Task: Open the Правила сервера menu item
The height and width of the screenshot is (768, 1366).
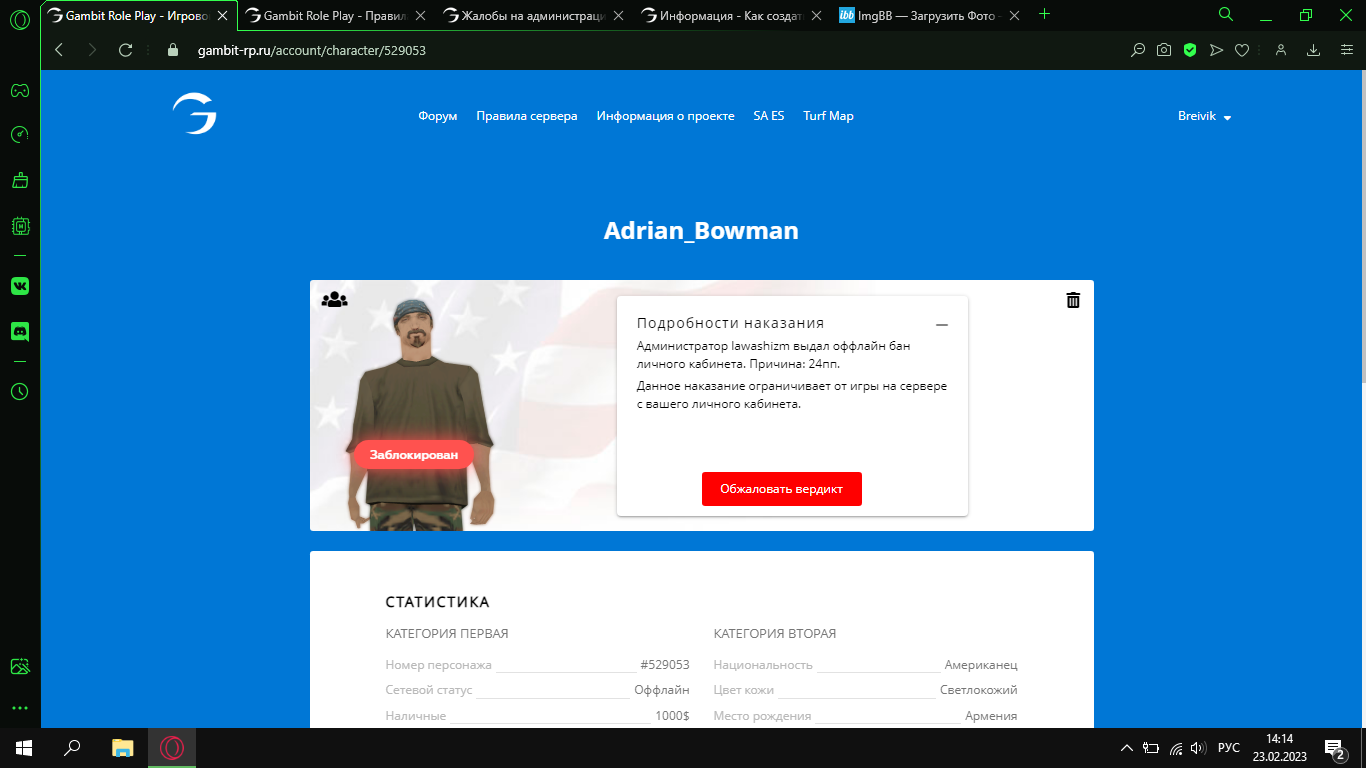Action: click(526, 116)
